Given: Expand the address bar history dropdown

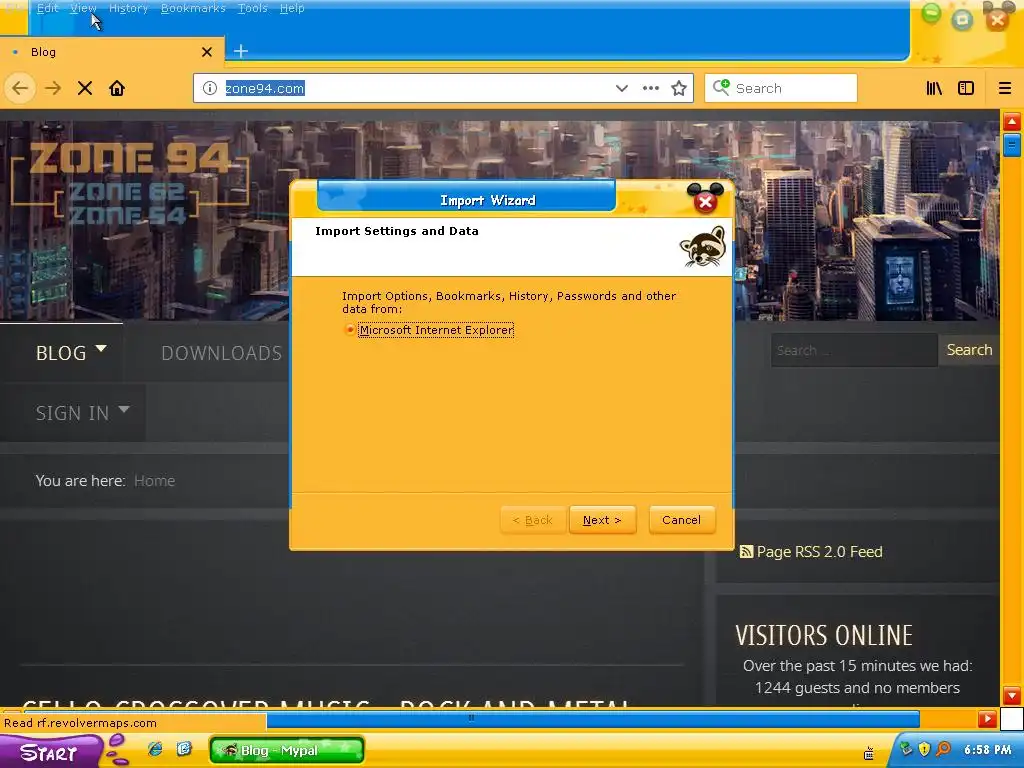Looking at the screenshot, I should (622, 88).
